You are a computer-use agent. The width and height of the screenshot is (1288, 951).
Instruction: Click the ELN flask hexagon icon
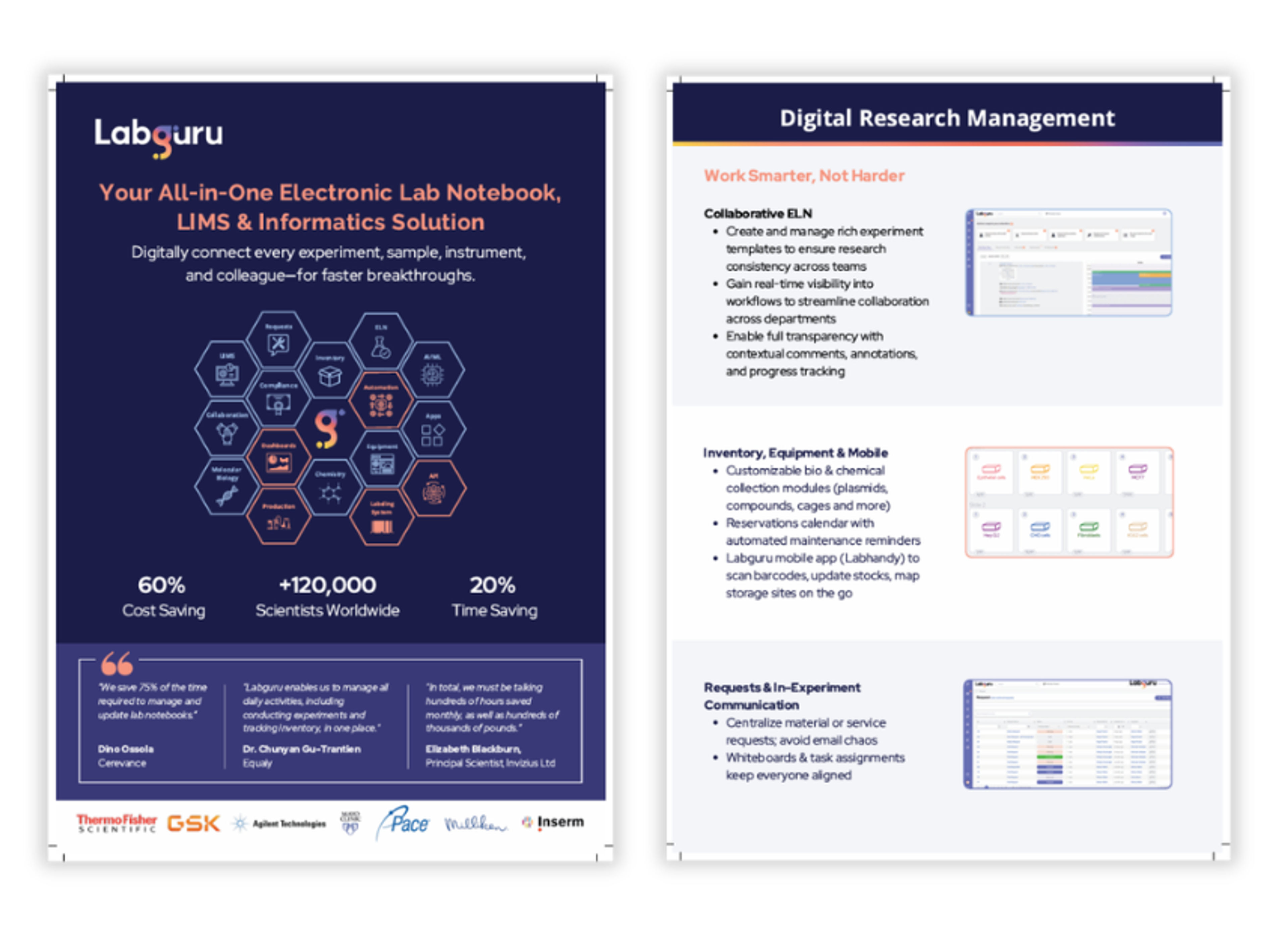(381, 341)
